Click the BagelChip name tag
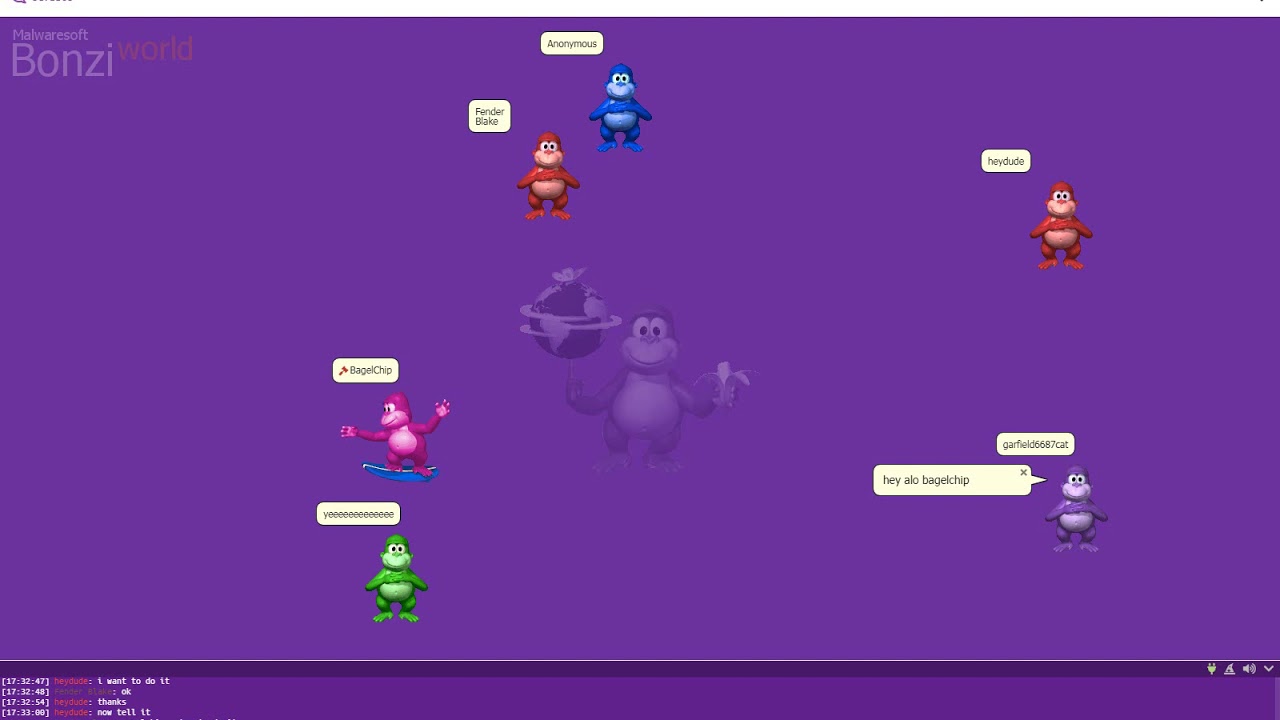 pos(366,371)
